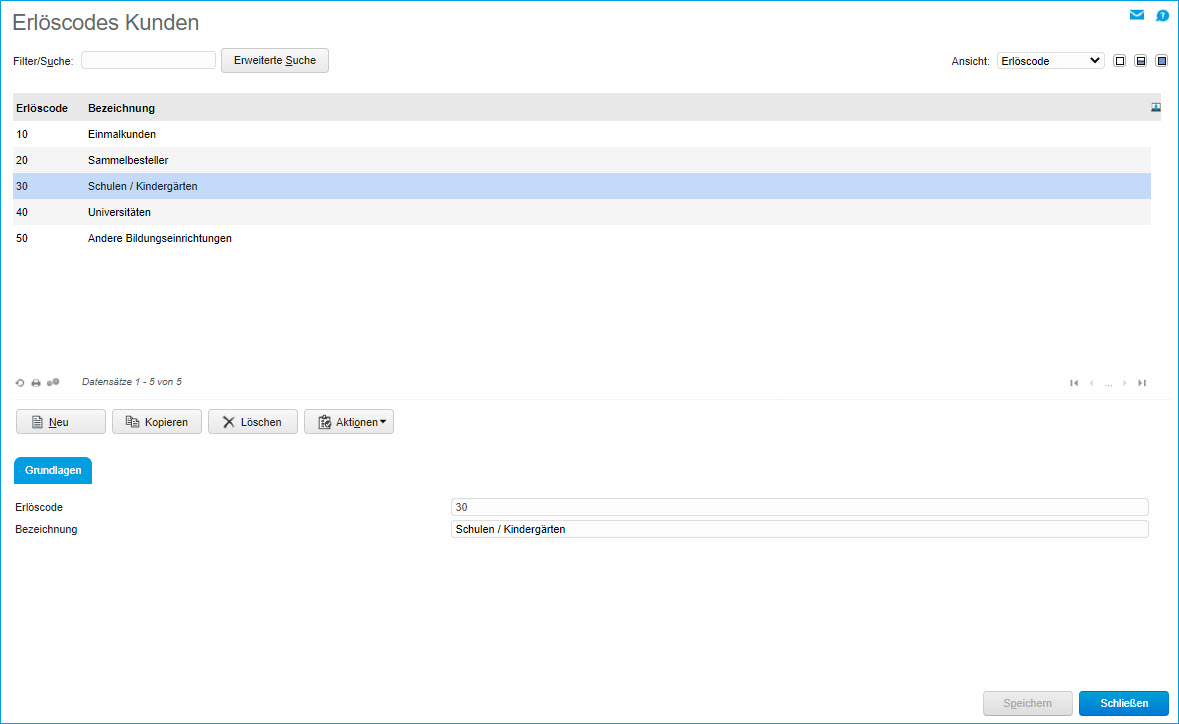Screen dimensions: 1179x724
Task: Click the Bezeichnung field with Schulen / Kindergärten
Action: (800, 529)
